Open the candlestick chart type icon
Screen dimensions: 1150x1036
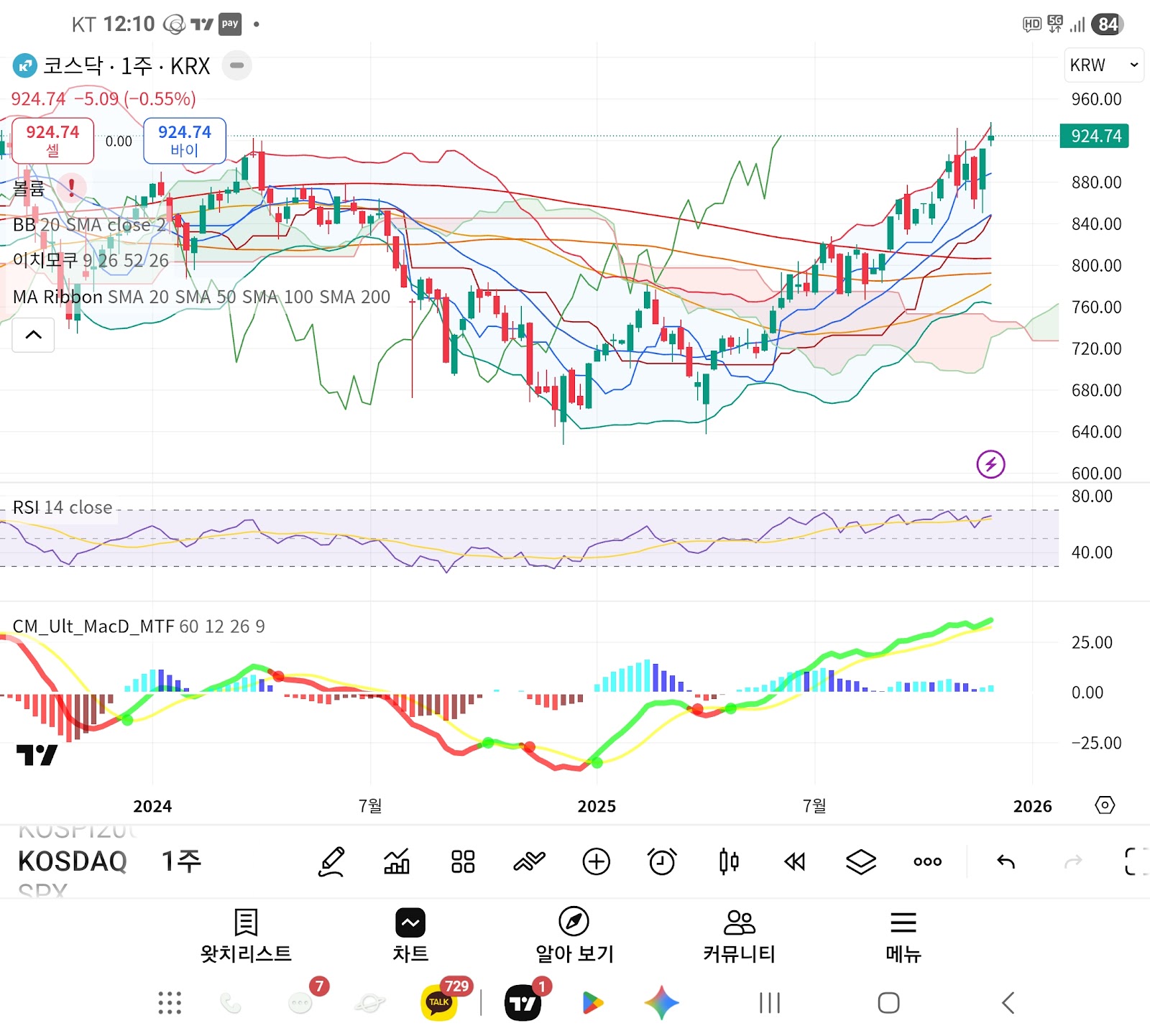pos(729,861)
